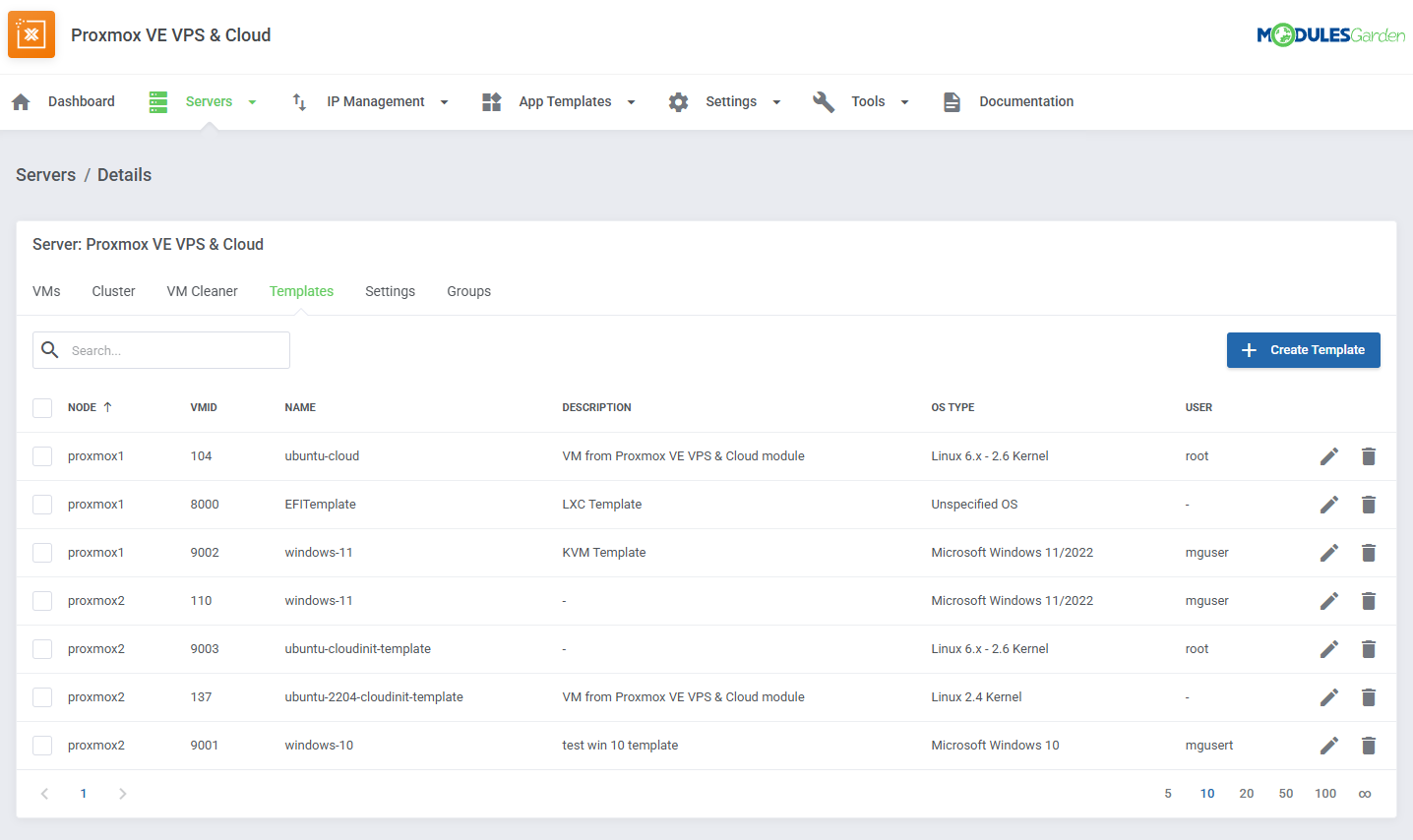1413x840 pixels.
Task: Select Documentation in the navigation bar
Action: pyautogui.click(x=1026, y=101)
